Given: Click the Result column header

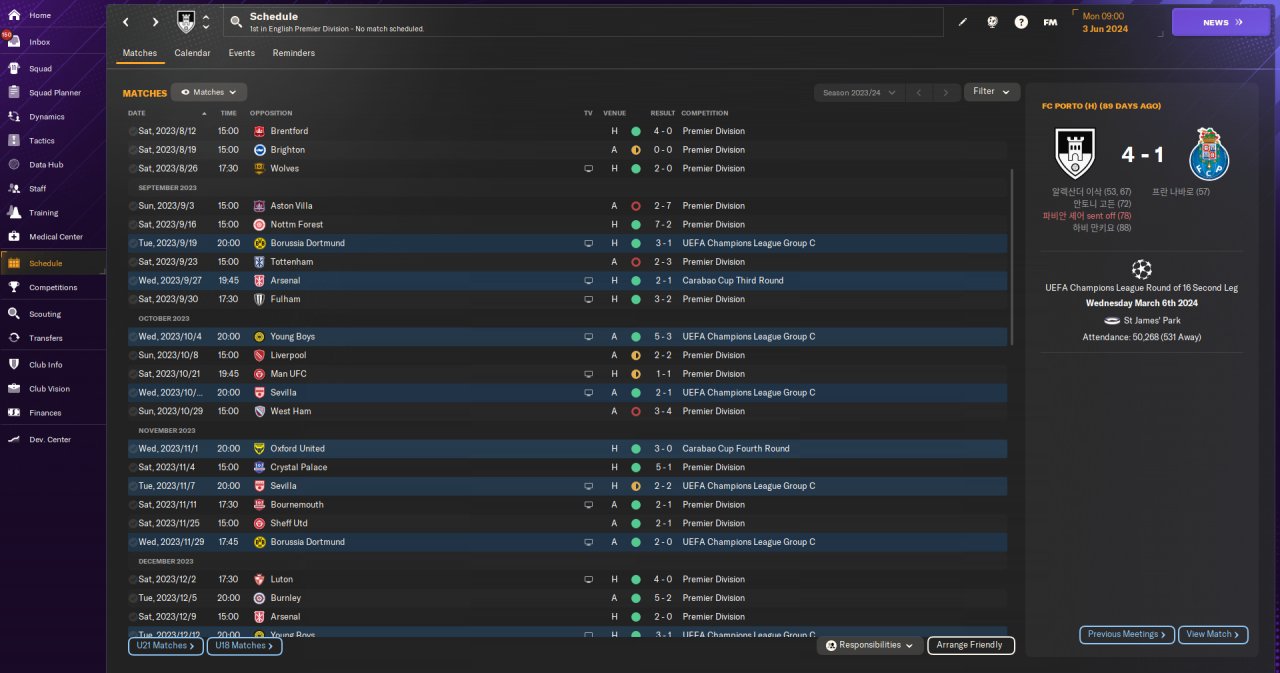Looking at the screenshot, I should click(x=663, y=113).
